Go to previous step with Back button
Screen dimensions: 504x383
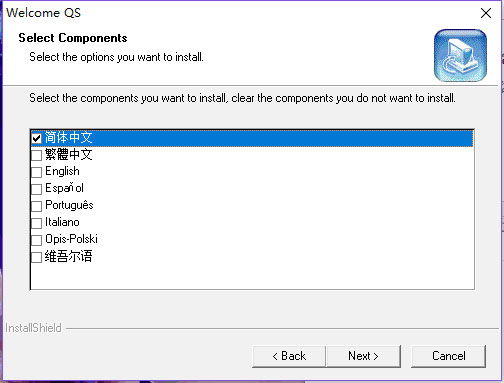tap(289, 356)
